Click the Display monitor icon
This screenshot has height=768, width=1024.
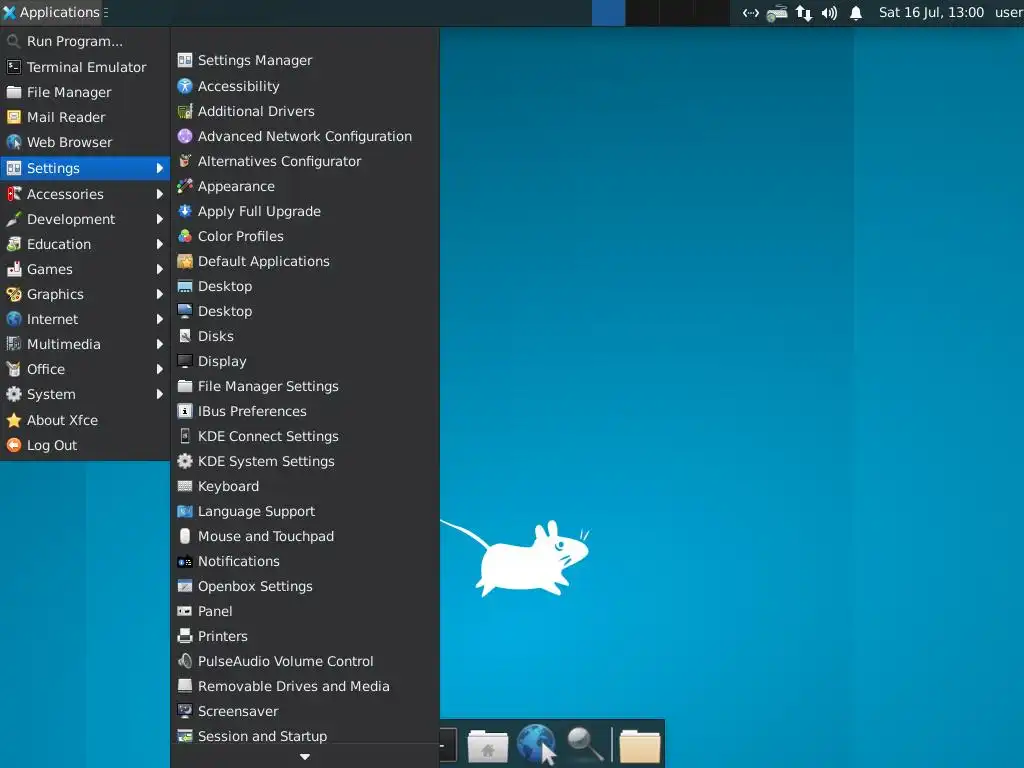[185, 360]
